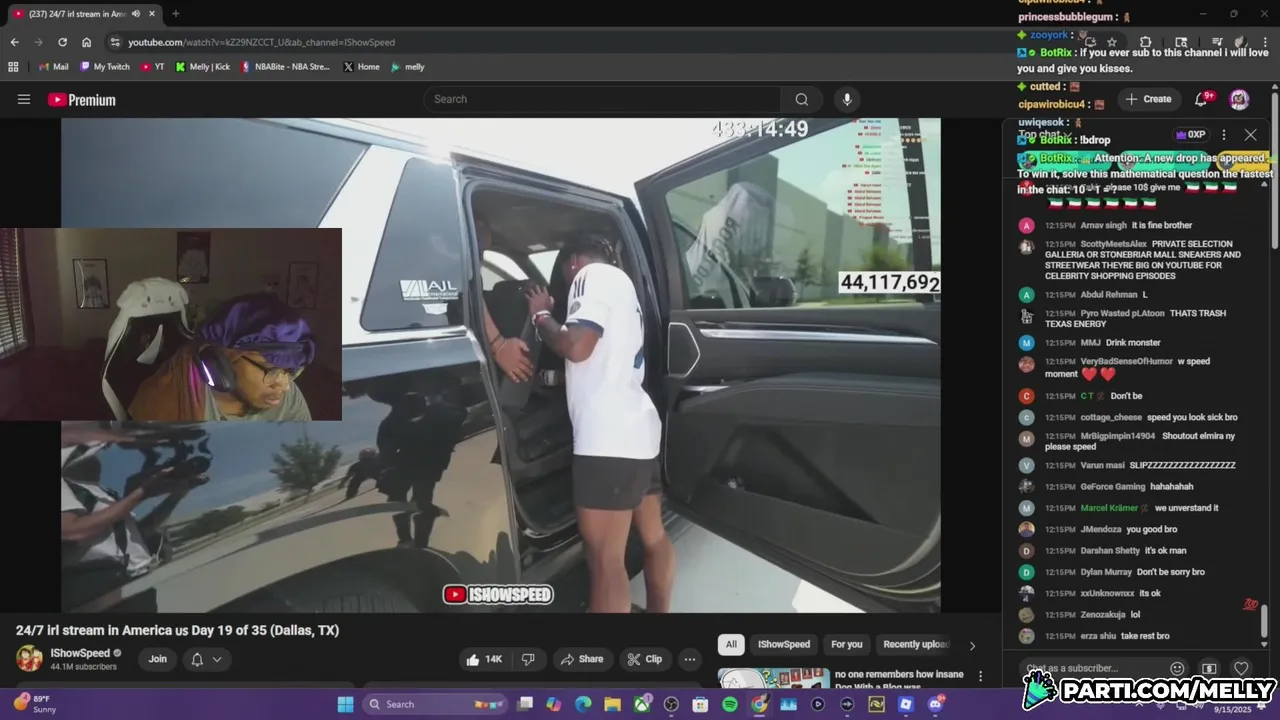Image resolution: width=1280 pixels, height=720 pixels.
Task: Click the page vertical scrollbar
Action: (1275, 170)
